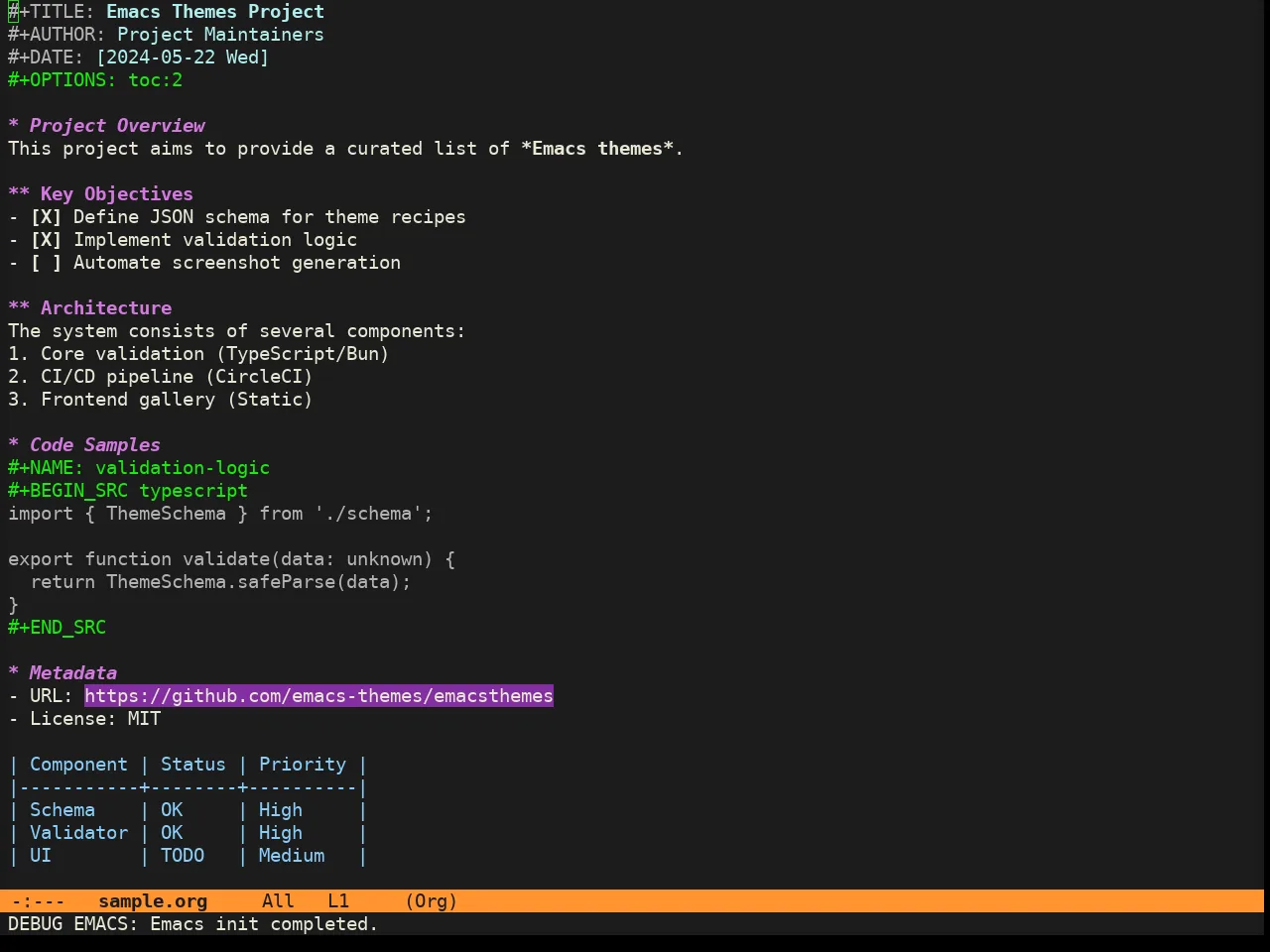Check the empty 'Automate screenshot generation' box
Screen dimensions: 1270x952
click(46, 263)
